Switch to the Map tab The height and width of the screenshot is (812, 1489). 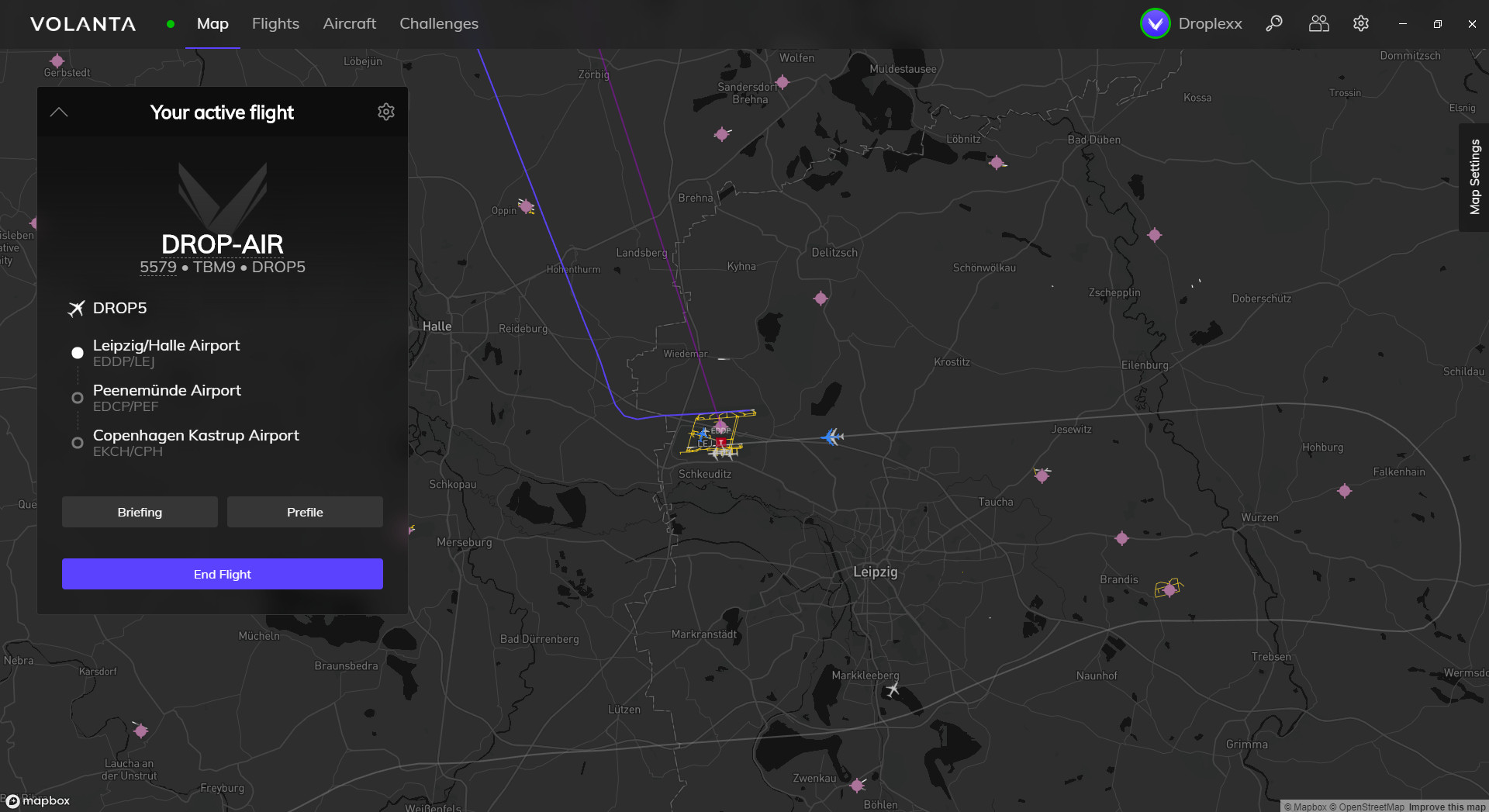tap(212, 24)
